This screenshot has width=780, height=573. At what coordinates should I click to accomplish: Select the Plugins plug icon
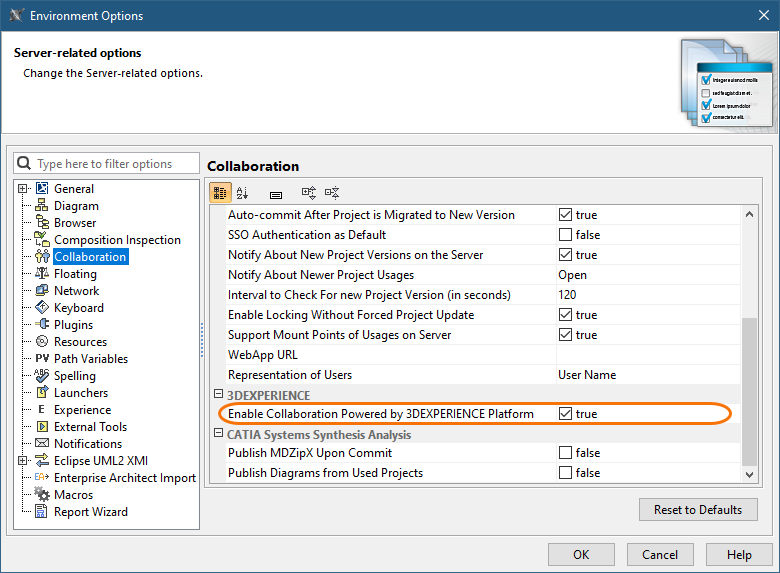[43, 325]
